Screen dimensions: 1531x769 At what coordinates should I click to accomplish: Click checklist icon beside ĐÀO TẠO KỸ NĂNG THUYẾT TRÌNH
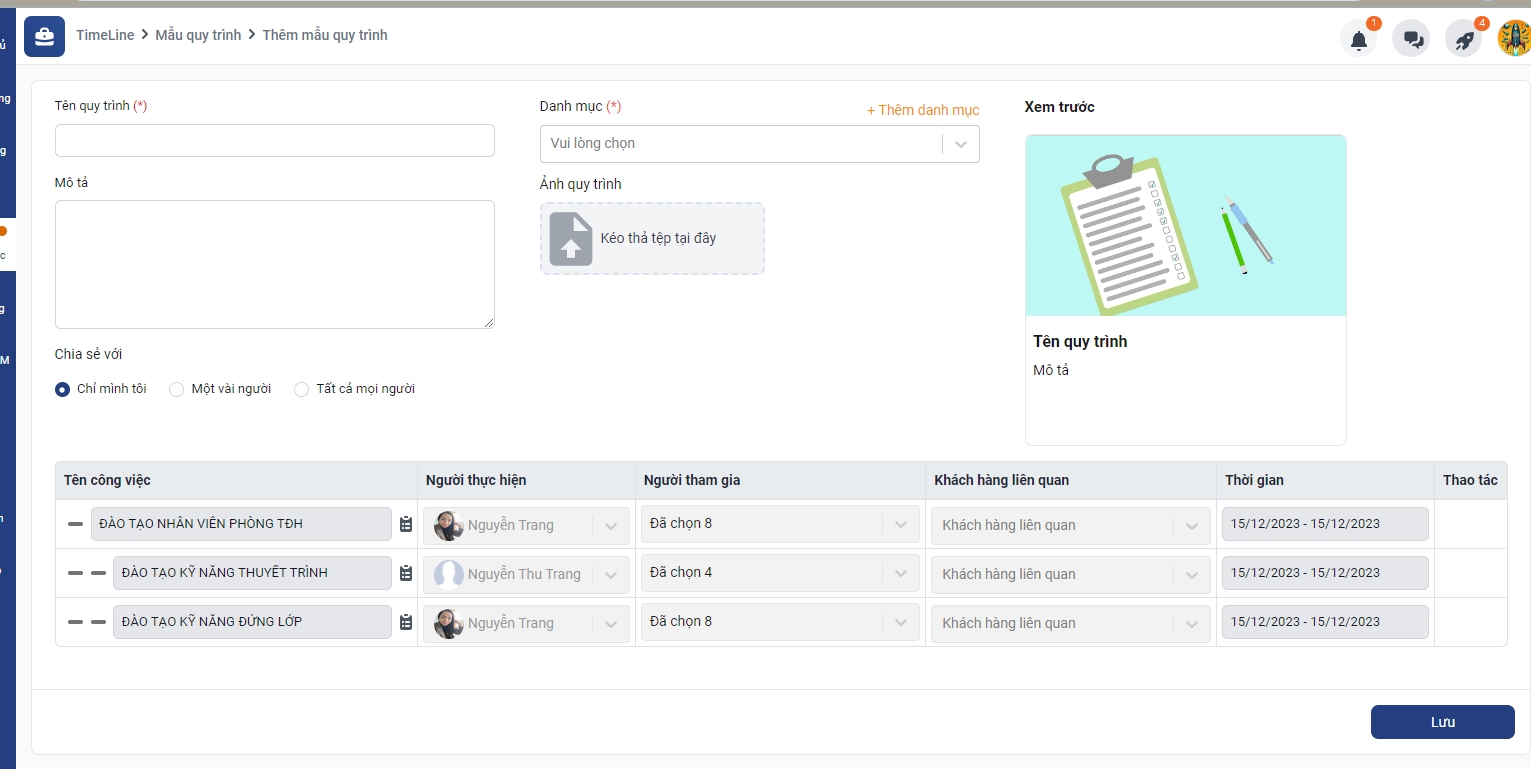tap(406, 573)
